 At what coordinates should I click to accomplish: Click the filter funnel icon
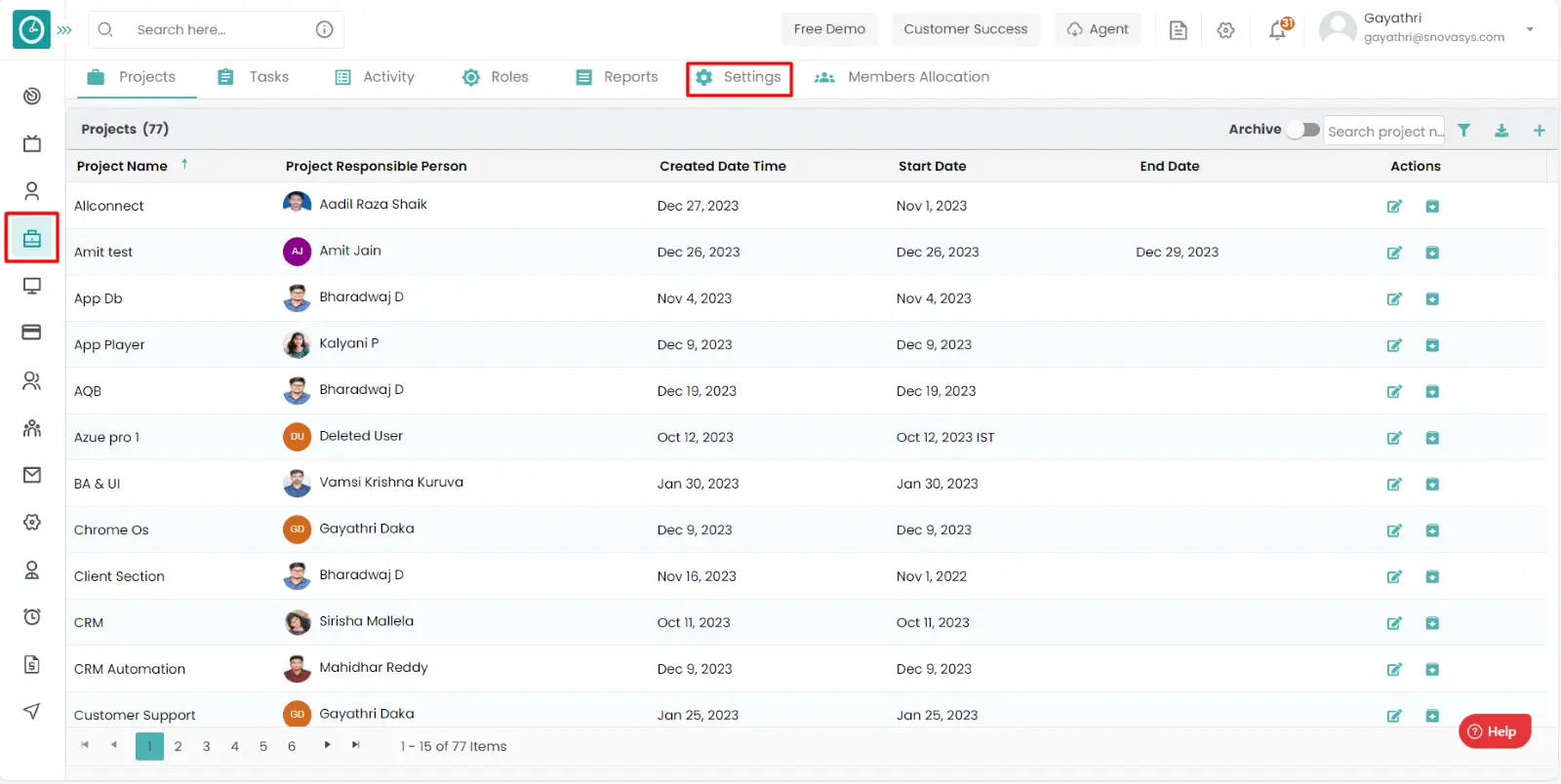pos(1463,131)
